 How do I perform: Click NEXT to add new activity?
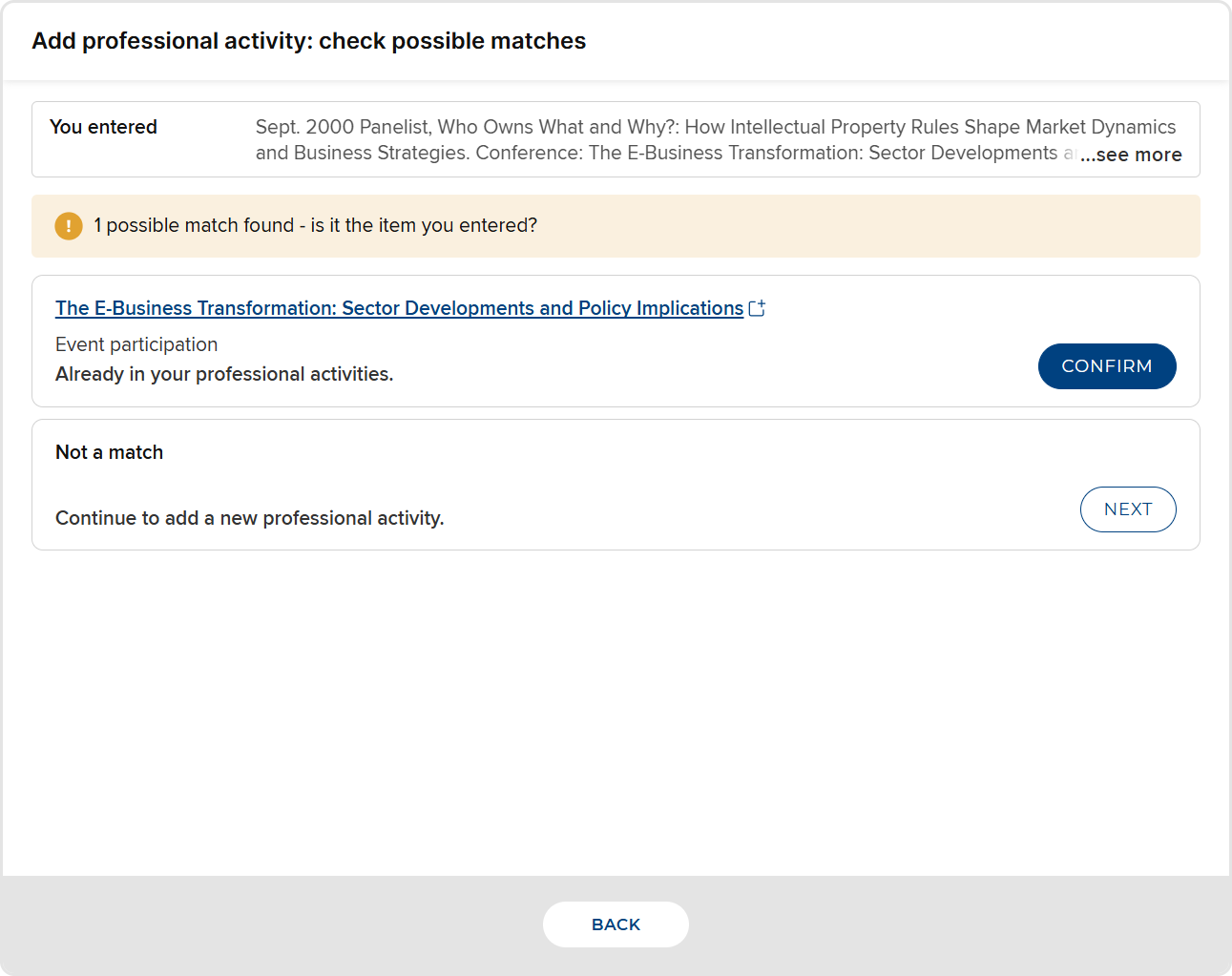(x=1127, y=509)
